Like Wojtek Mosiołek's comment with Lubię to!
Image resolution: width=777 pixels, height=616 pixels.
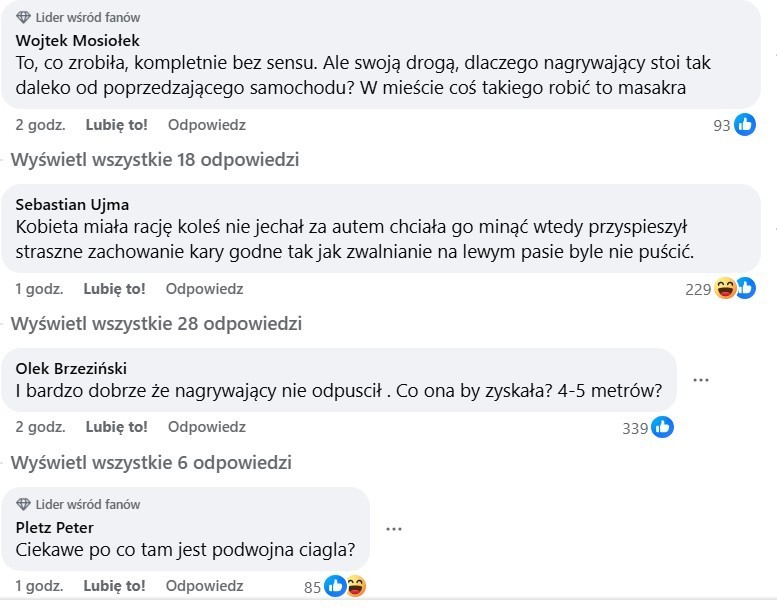point(116,125)
